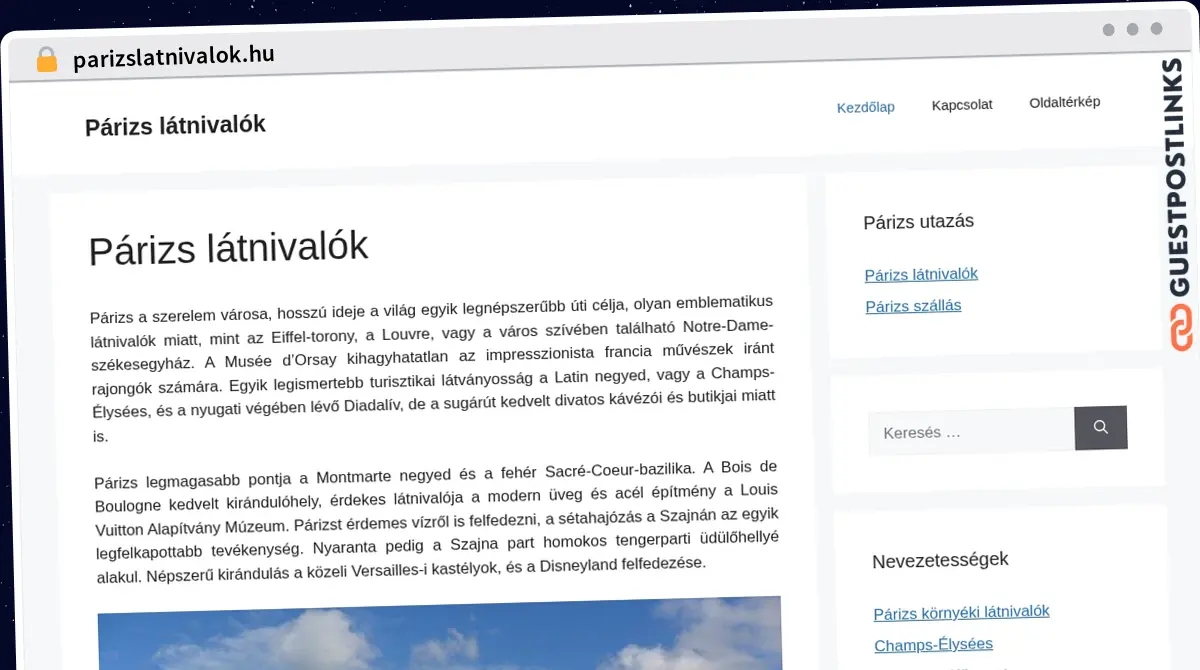Open the Párizs környéki látnivalók link
The width and height of the screenshot is (1200, 670).
pos(961,612)
